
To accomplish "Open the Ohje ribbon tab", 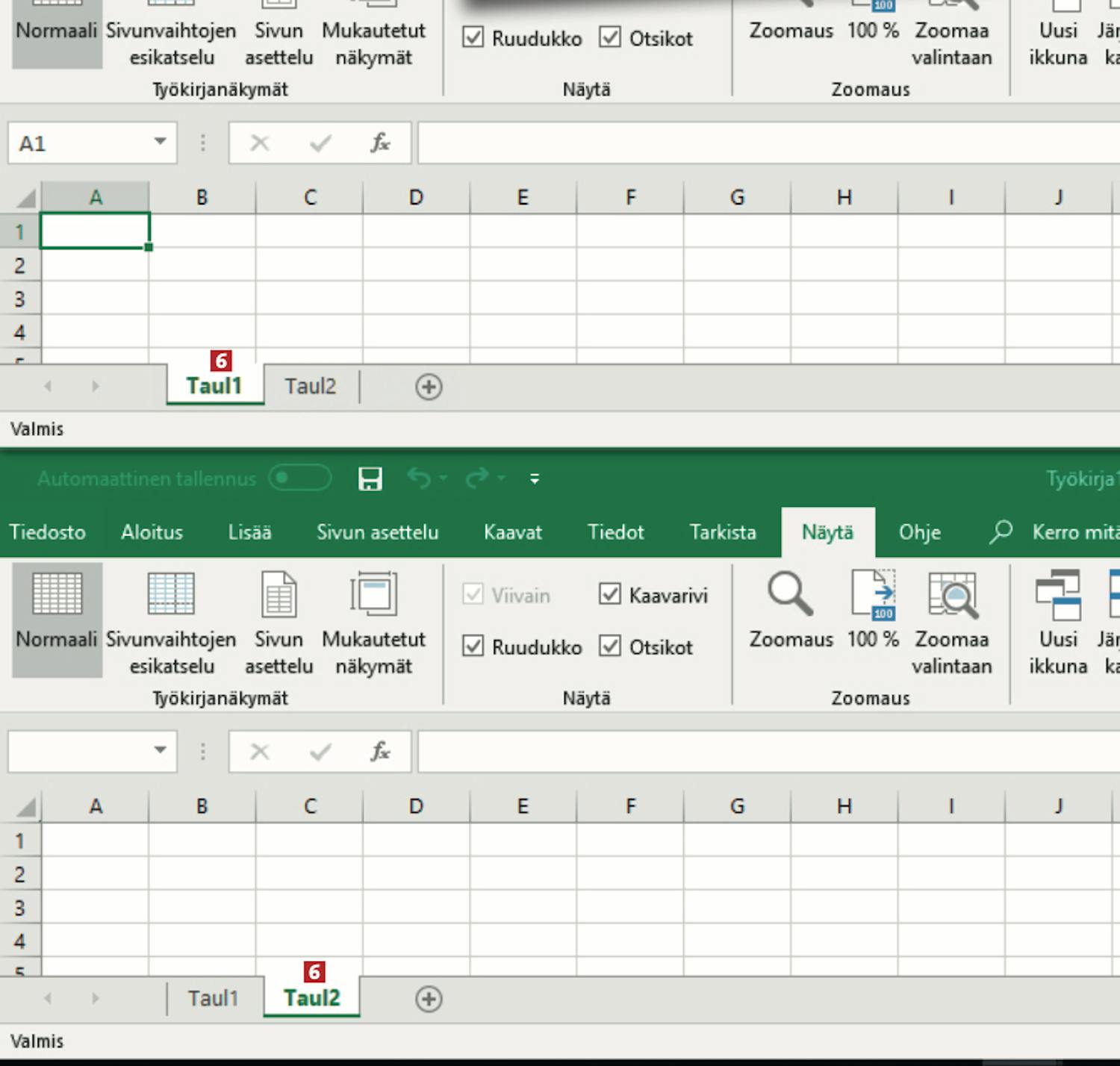I will [919, 532].
